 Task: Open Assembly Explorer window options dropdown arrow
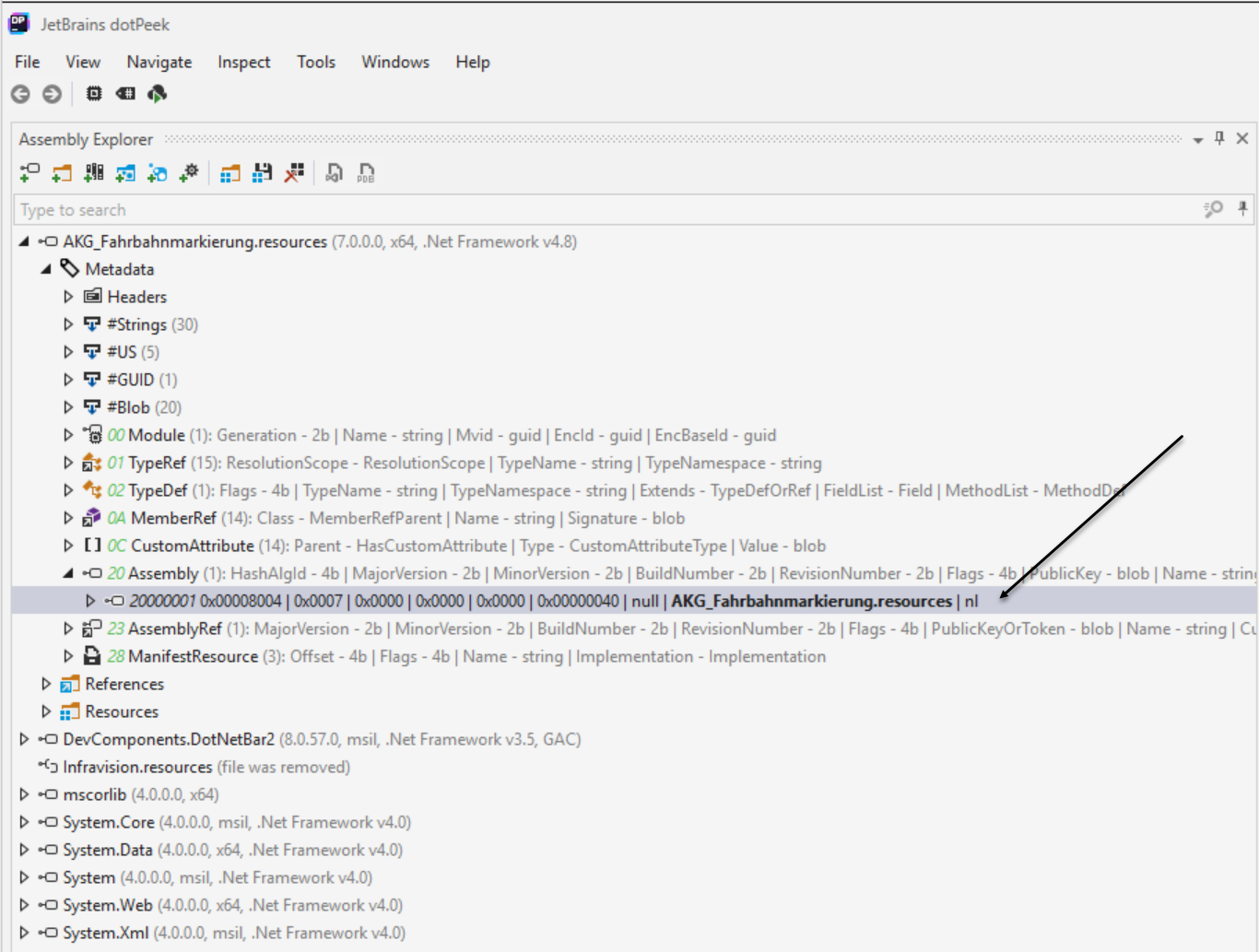(1198, 140)
